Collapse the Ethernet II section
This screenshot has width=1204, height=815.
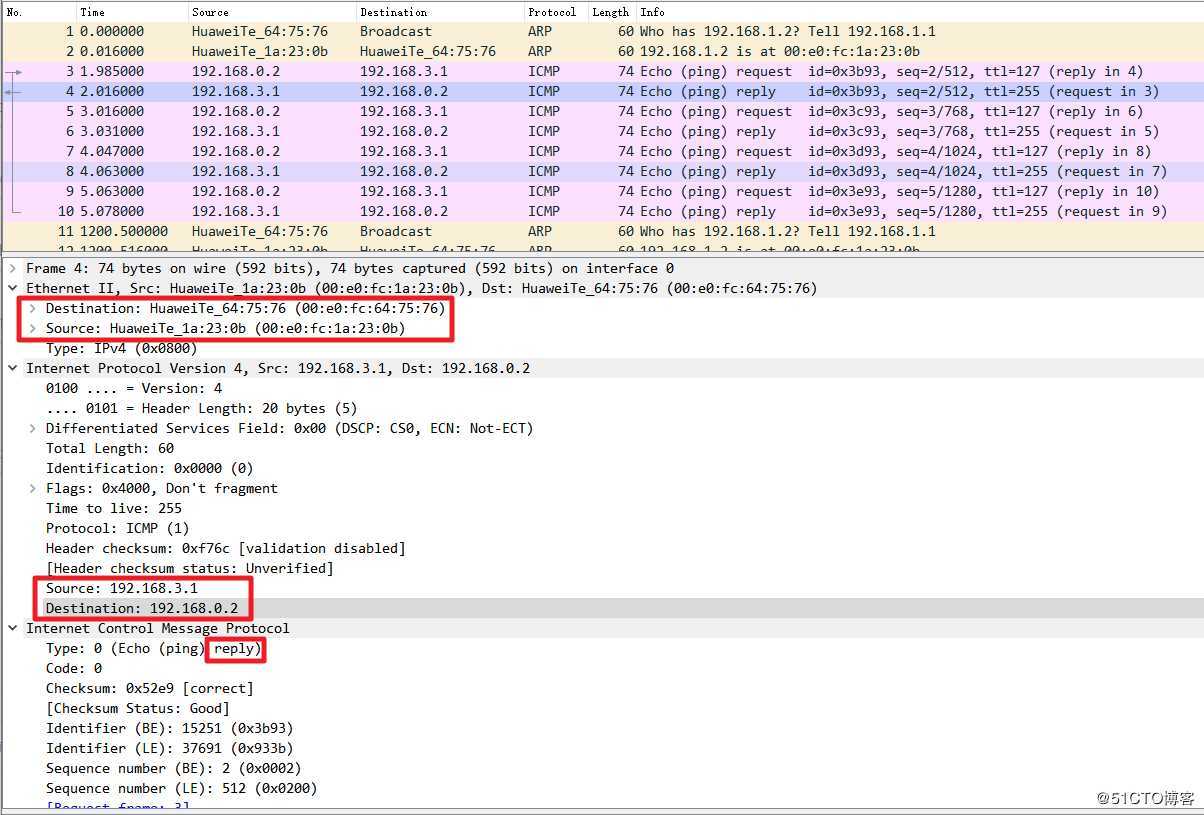pos(13,288)
